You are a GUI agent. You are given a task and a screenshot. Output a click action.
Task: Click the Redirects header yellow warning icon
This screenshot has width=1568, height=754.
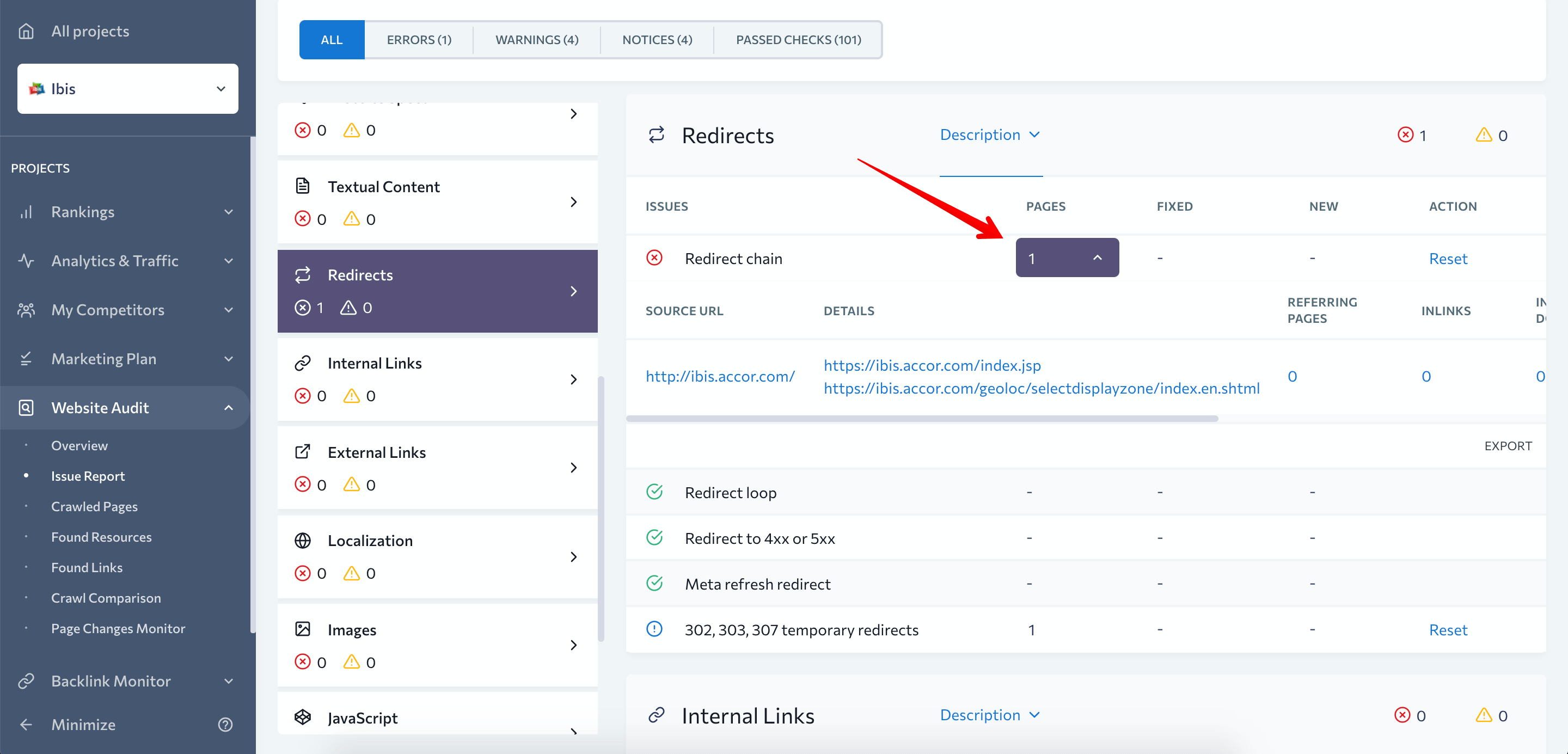point(1484,134)
